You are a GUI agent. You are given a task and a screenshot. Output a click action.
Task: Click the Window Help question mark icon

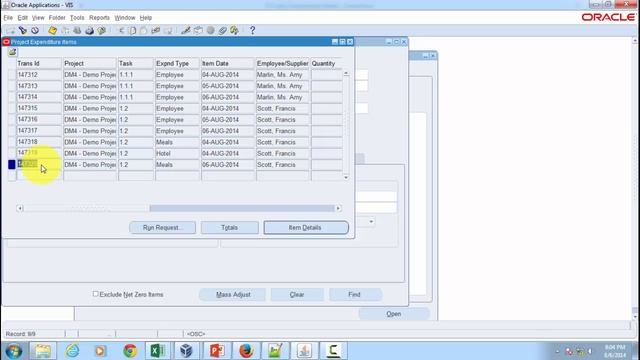click(x=252, y=30)
